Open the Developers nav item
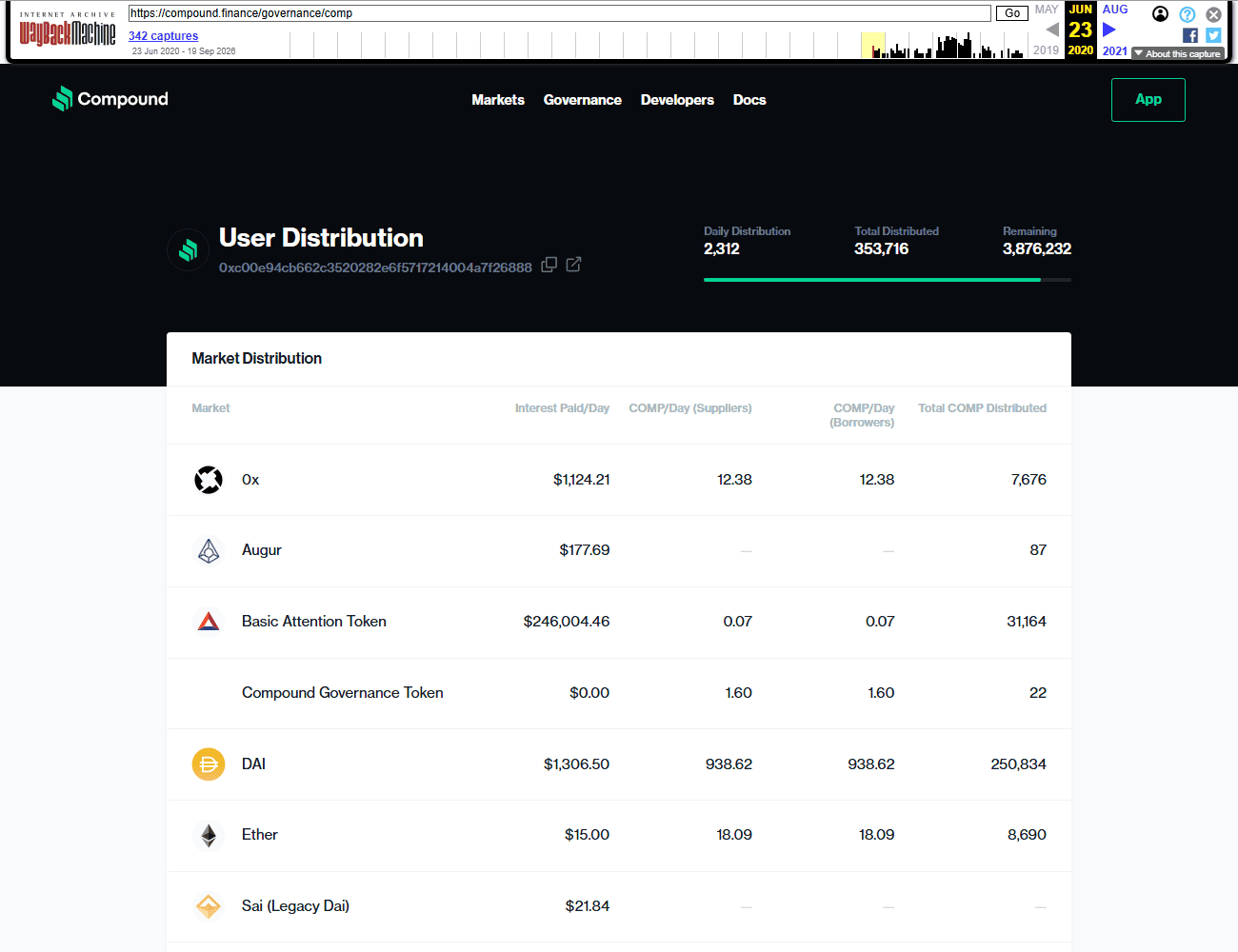This screenshot has height=952, width=1238. click(x=677, y=100)
